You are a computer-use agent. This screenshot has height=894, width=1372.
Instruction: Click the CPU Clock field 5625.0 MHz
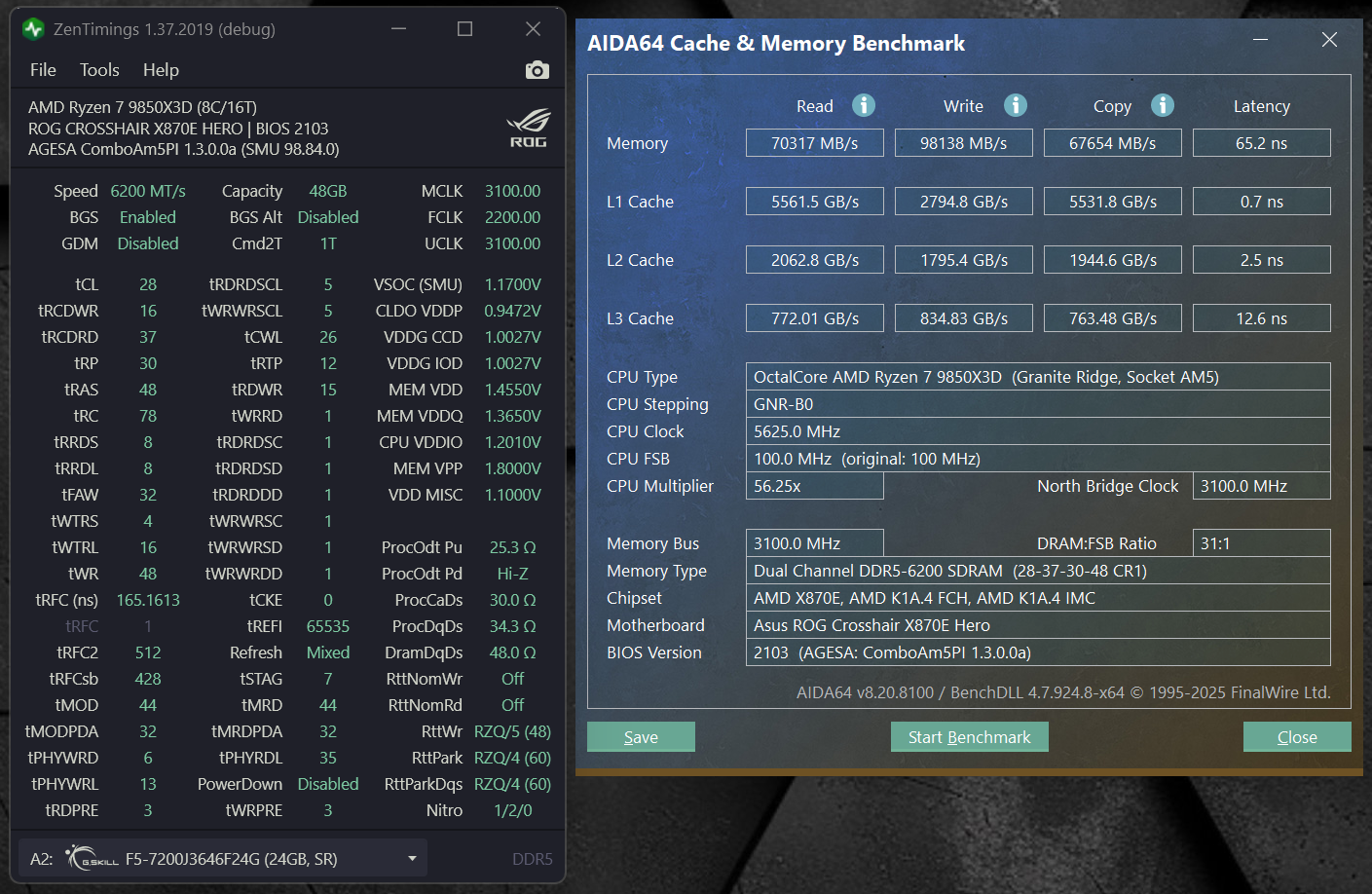click(1038, 431)
